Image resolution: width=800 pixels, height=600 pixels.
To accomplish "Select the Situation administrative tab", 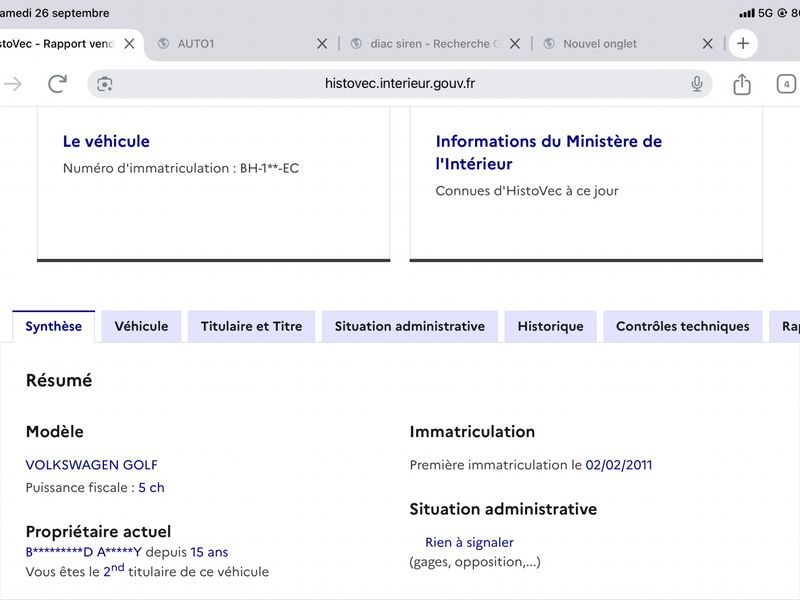I will [x=410, y=327].
